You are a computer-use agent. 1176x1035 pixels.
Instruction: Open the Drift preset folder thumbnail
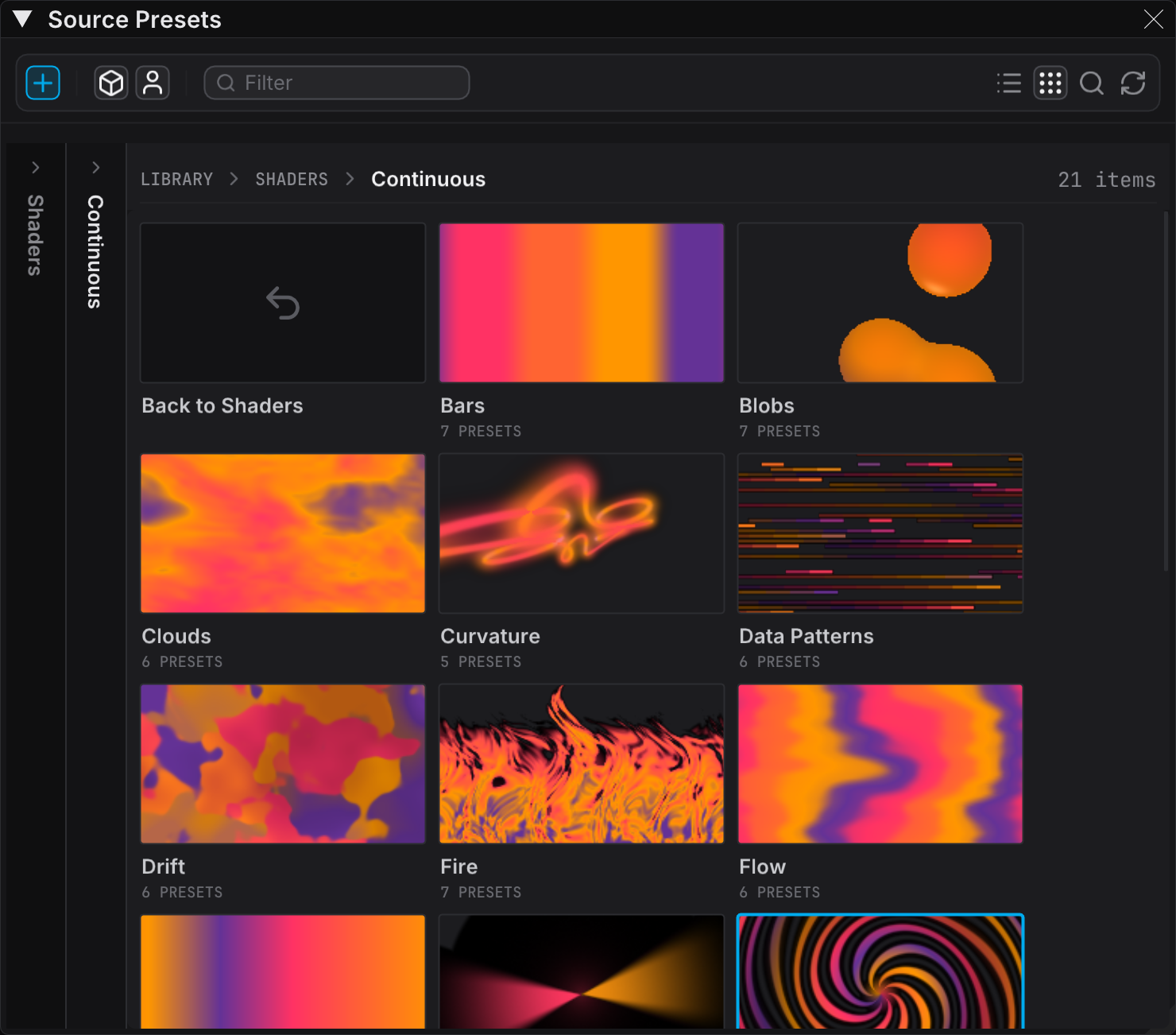coord(283,764)
